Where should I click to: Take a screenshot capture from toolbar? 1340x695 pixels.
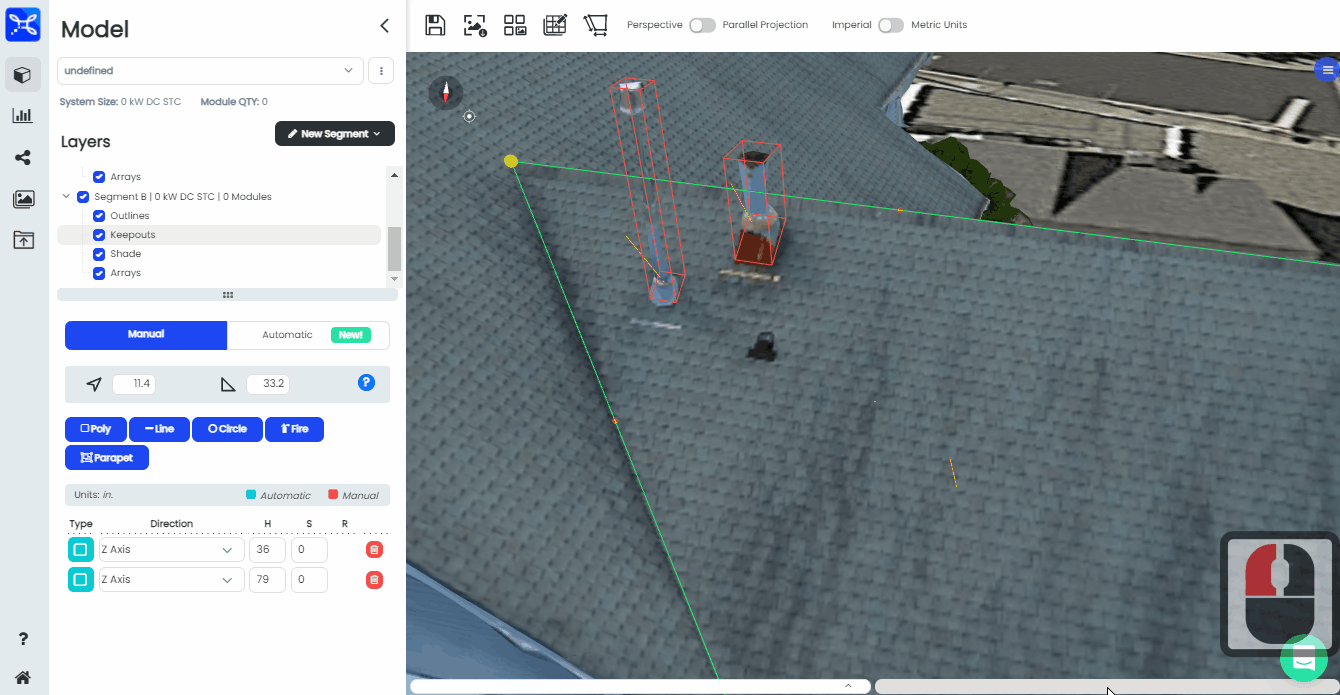click(475, 25)
